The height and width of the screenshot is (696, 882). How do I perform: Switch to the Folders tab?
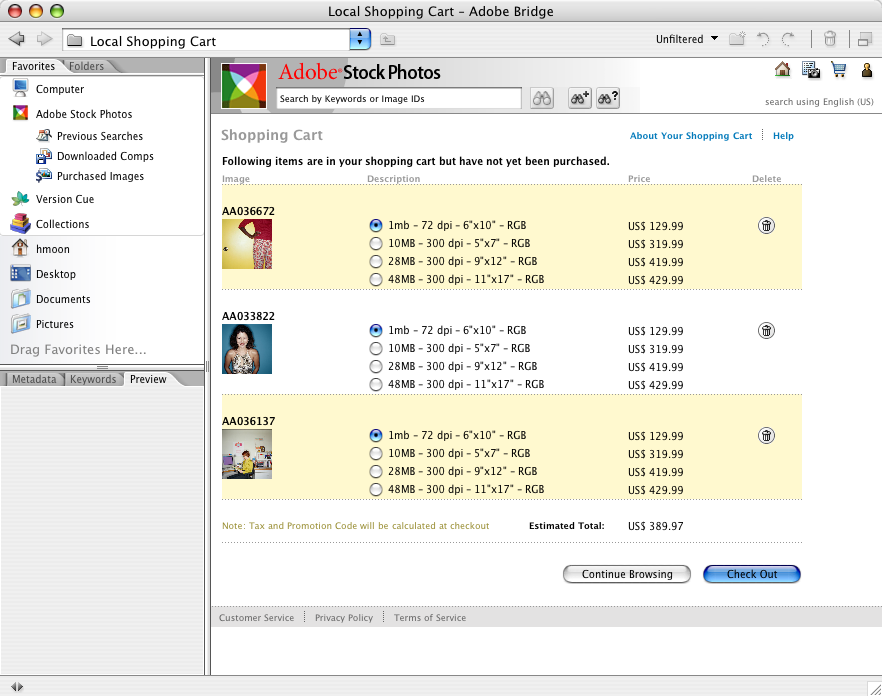pos(86,66)
